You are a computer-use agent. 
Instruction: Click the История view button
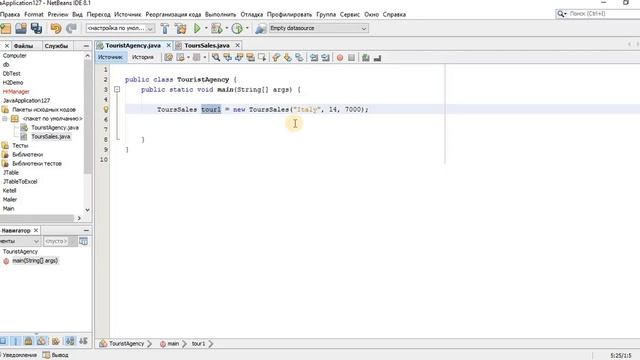142,57
